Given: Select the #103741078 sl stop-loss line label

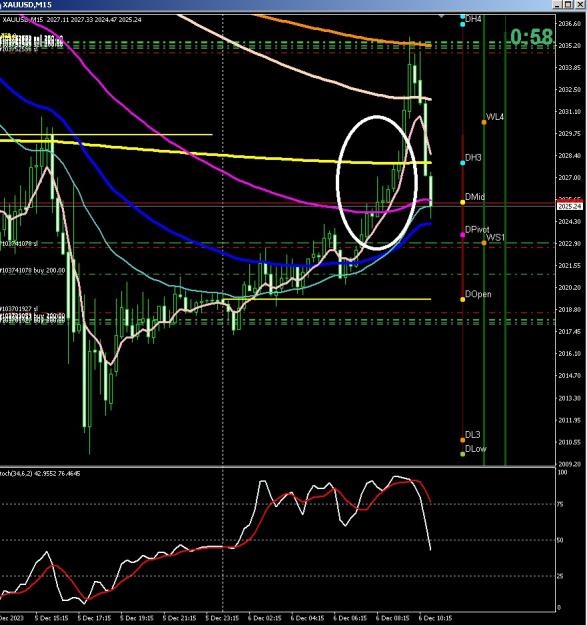Looking at the screenshot, I should pyautogui.click(x=19, y=244).
